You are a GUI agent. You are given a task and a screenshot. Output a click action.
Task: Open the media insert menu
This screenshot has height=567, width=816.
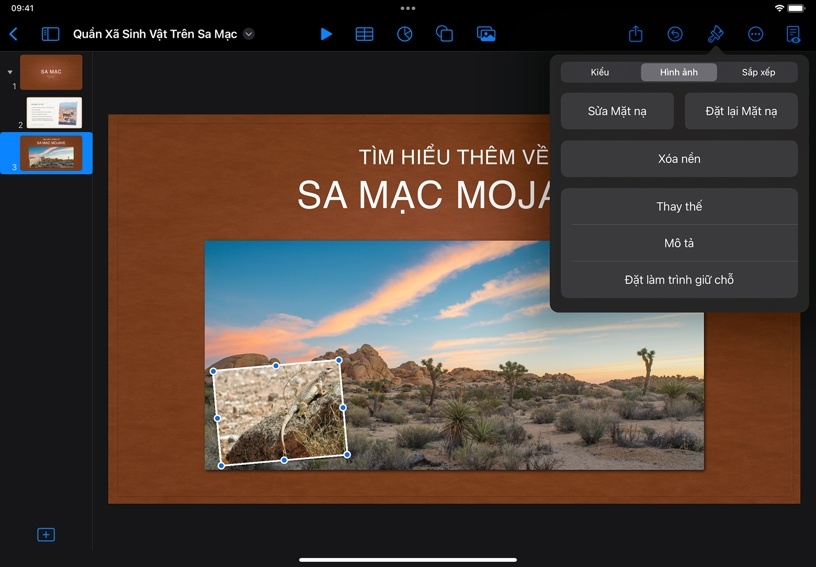[486, 34]
